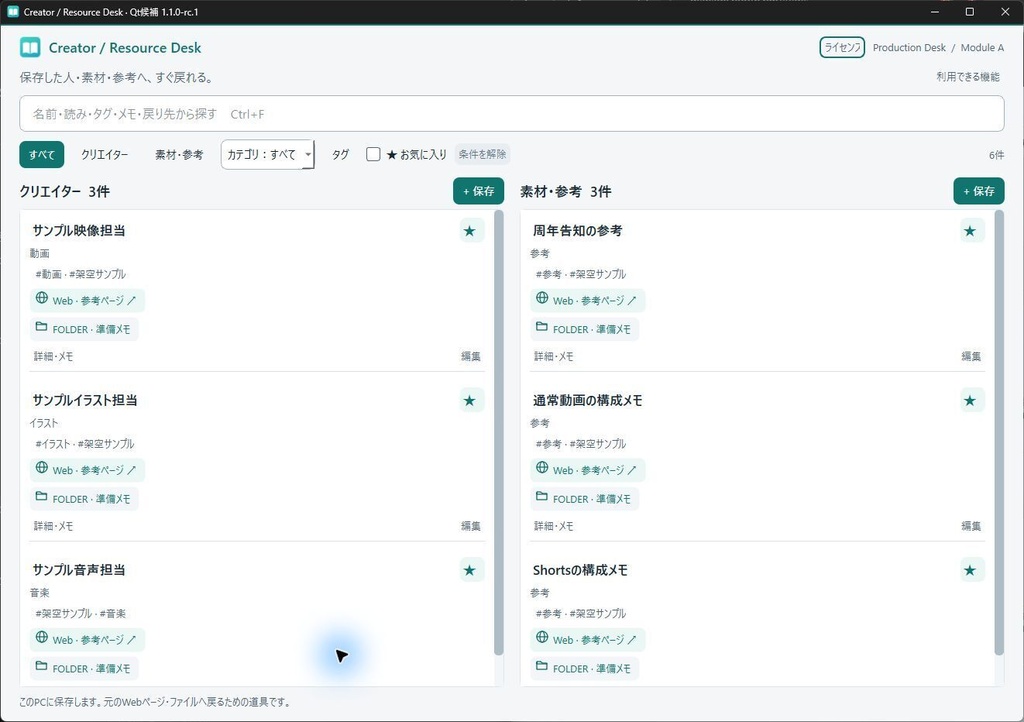This screenshot has height=722, width=1024.
Task: Minimize the Resource Desk window
Action: [935, 12]
